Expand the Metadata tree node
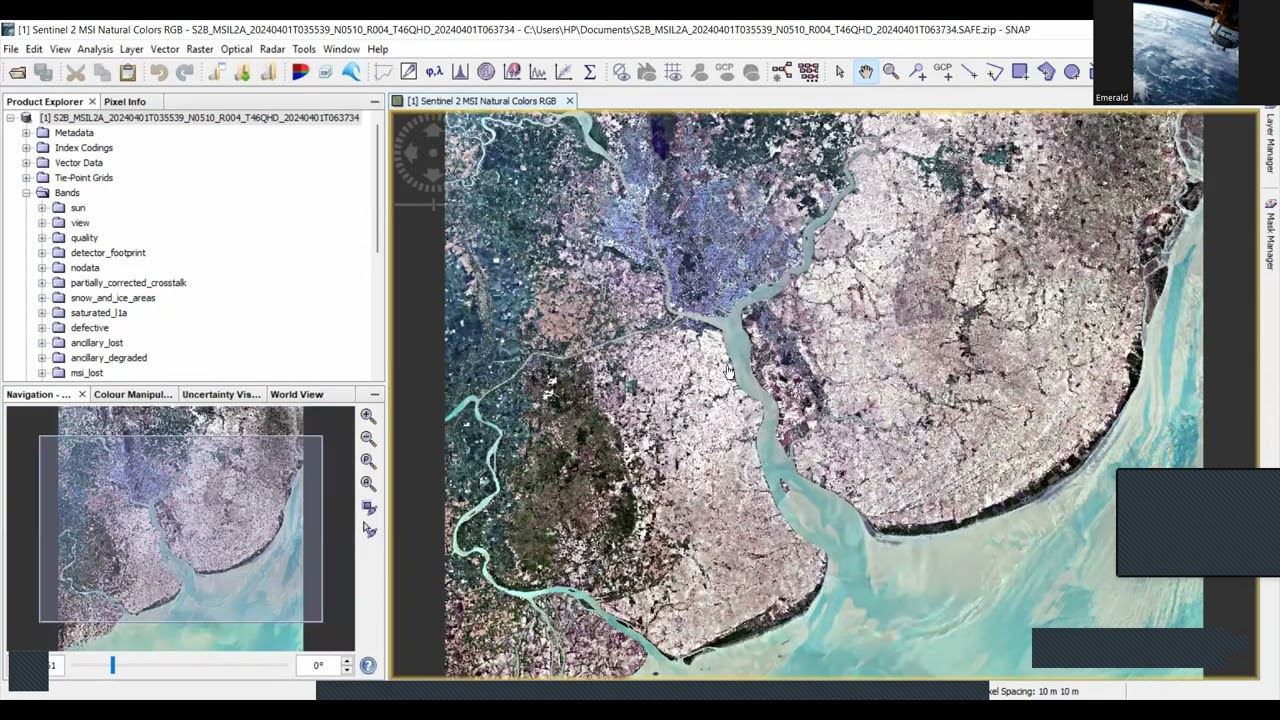The height and width of the screenshot is (720, 1280). [27, 133]
